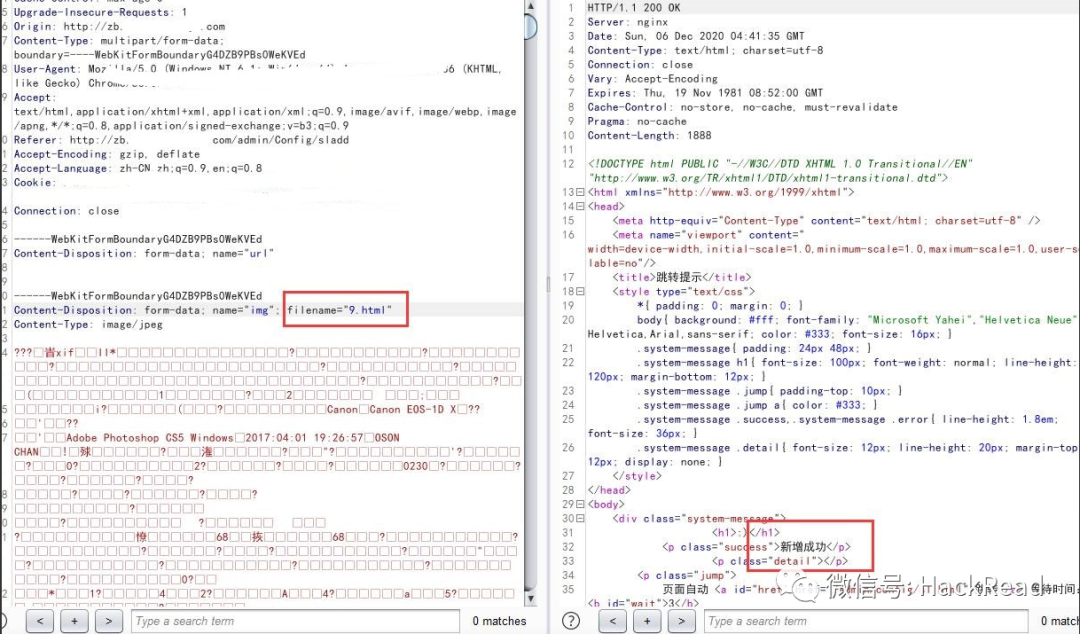Click the response panel's '+' search options button
This screenshot has height=634, width=1080.
pos(647,620)
